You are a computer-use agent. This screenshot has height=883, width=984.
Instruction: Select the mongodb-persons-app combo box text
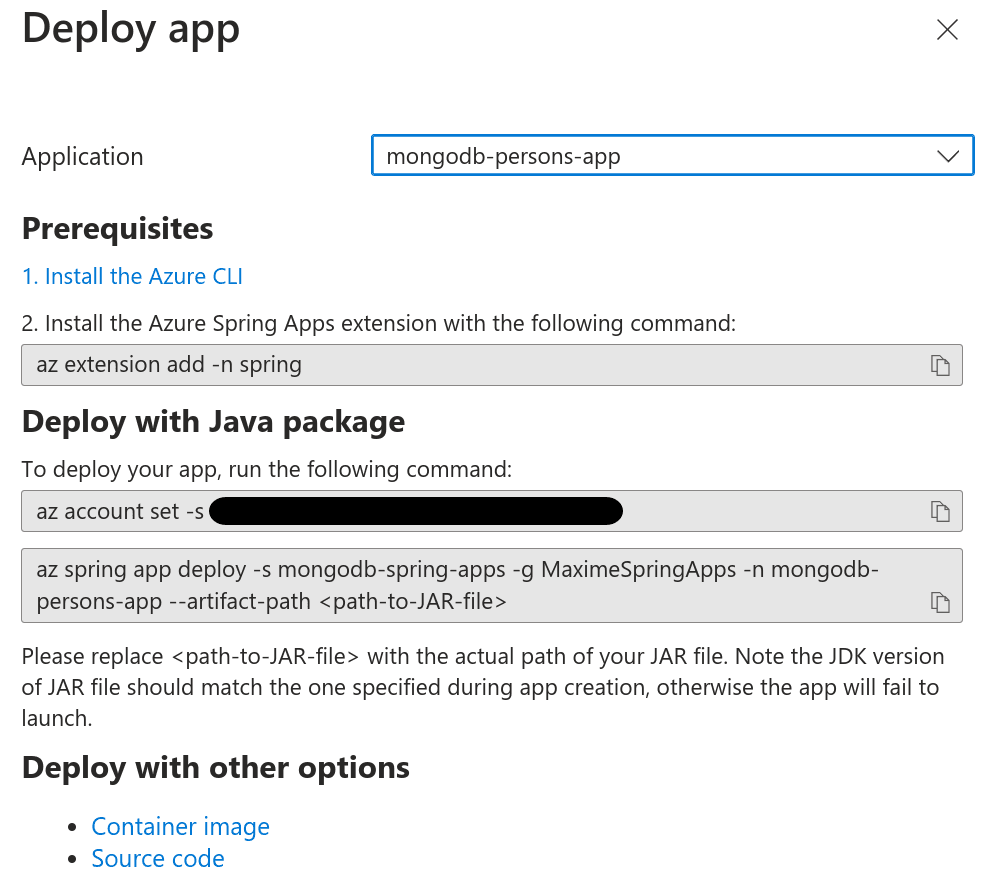[x=503, y=156]
